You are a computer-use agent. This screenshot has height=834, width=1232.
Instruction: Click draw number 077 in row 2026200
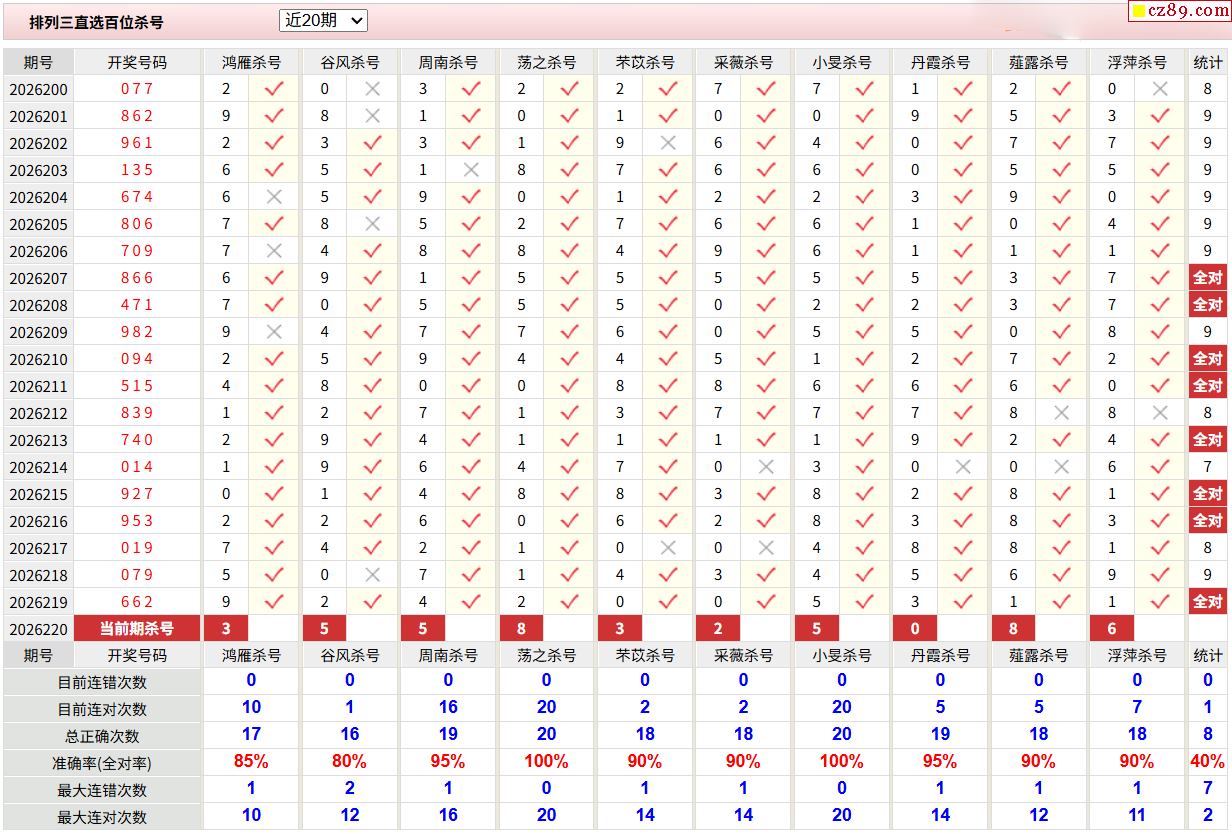click(137, 89)
